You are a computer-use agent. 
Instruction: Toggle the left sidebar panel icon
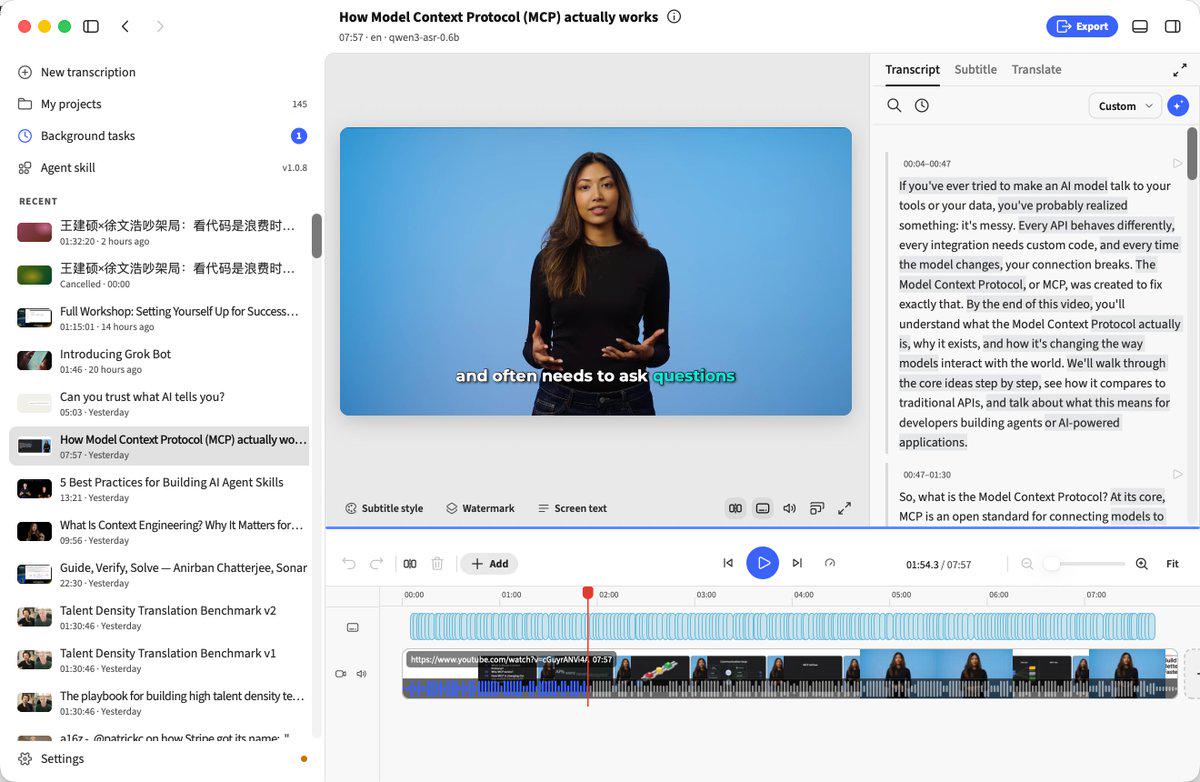tap(91, 26)
